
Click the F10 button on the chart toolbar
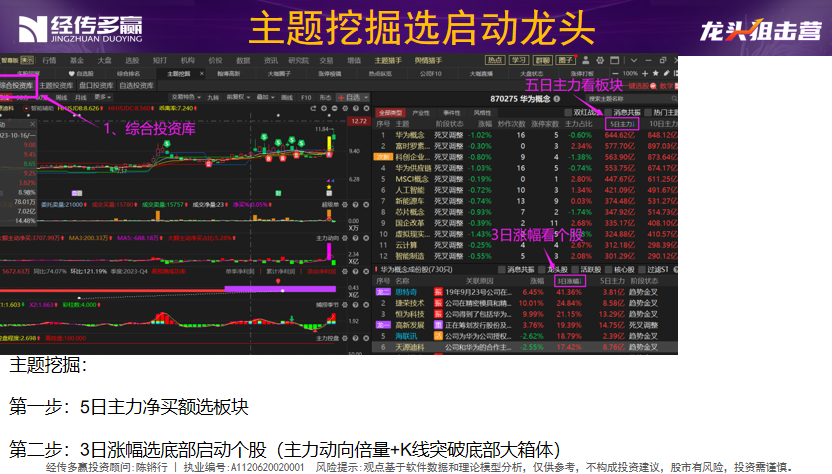[306, 97]
